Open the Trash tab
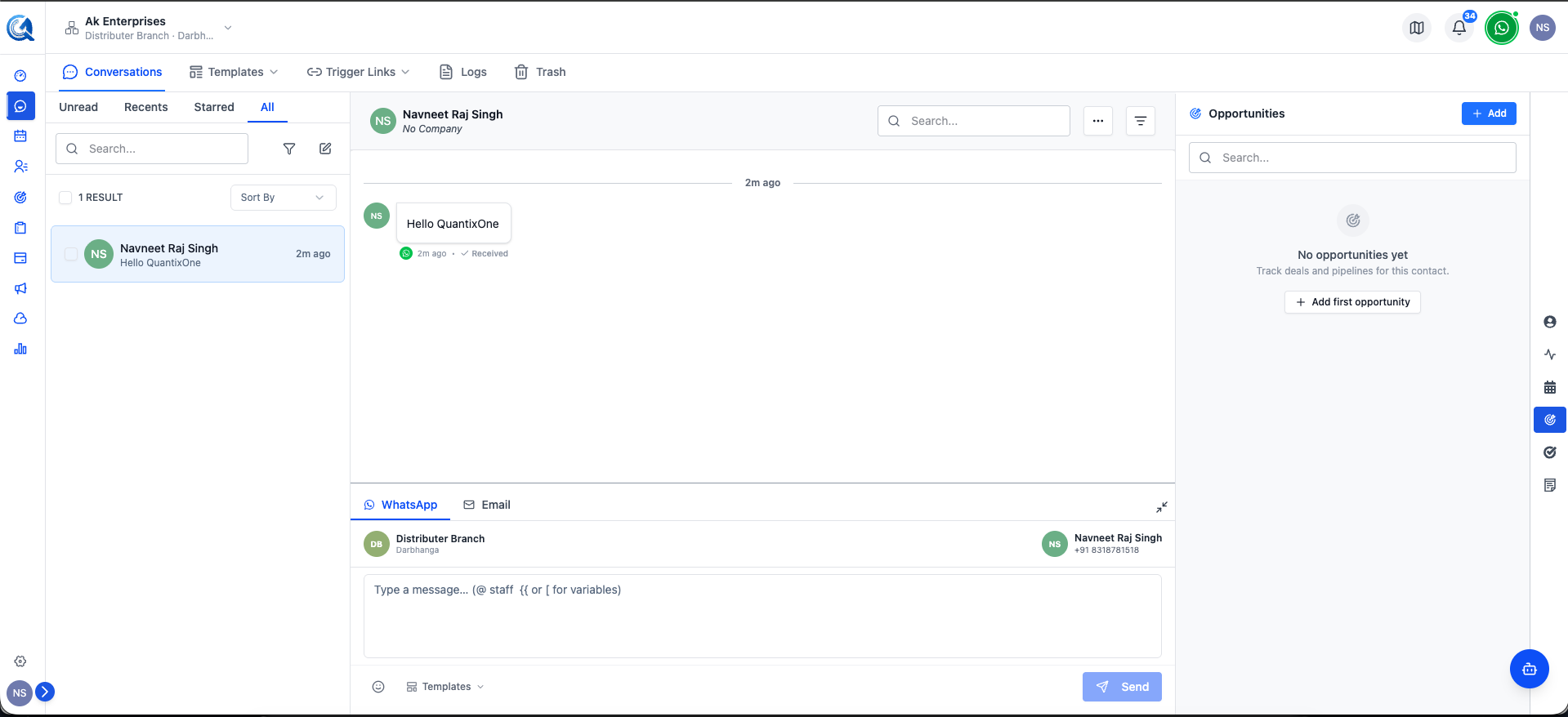Image resolution: width=1568 pixels, height=717 pixels. point(540,72)
